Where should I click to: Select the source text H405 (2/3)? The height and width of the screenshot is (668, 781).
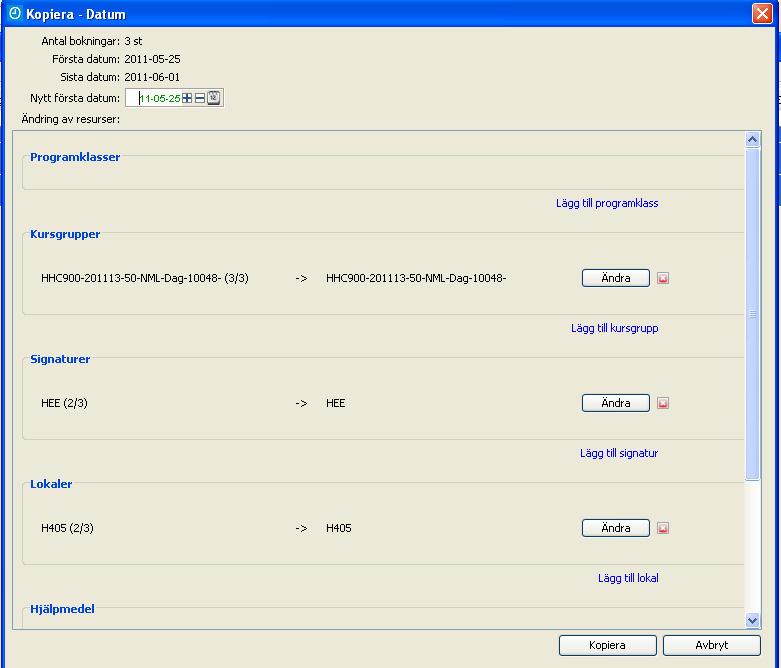(x=67, y=528)
